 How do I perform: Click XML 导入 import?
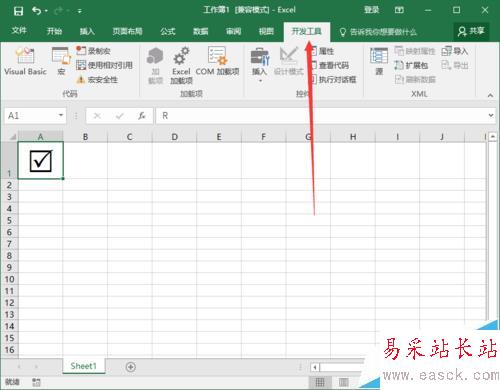[x=455, y=51]
